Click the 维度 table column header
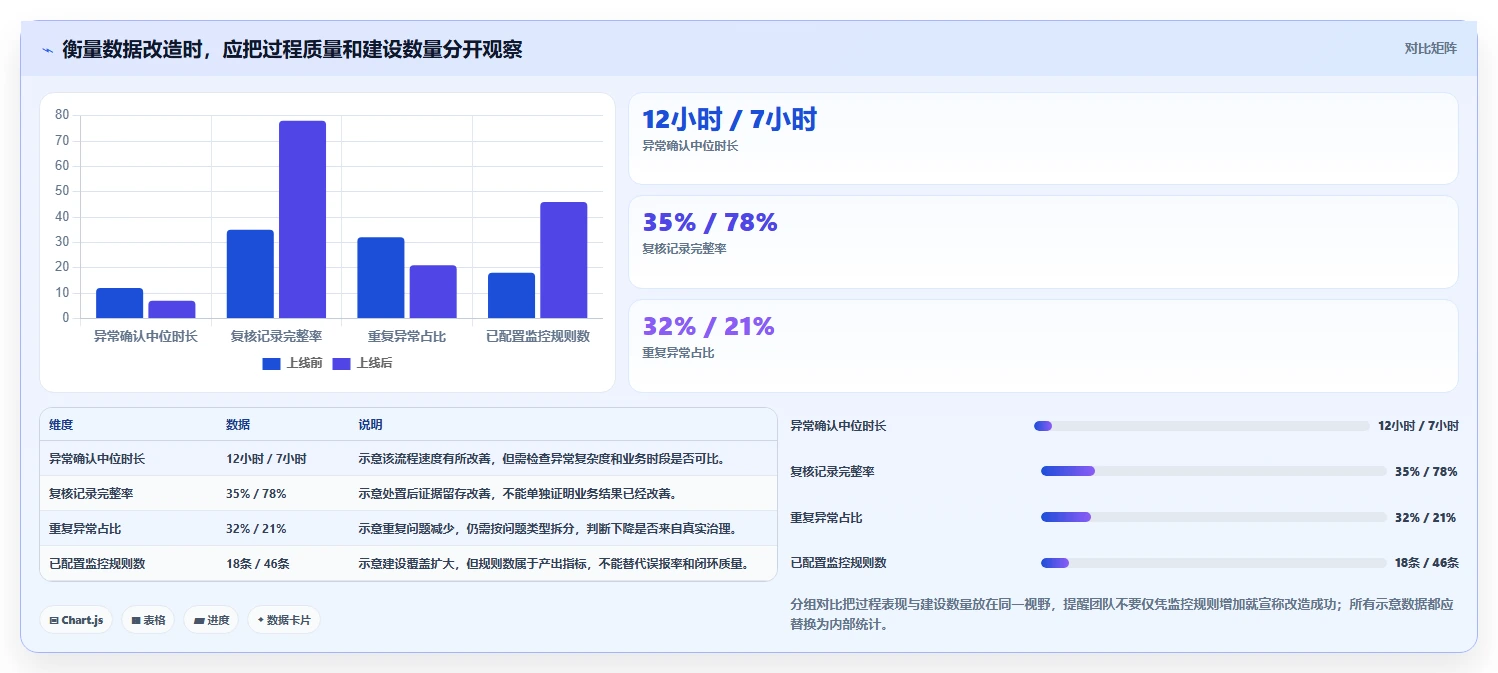The height and width of the screenshot is (673, 1498). [x=61, y=425]
